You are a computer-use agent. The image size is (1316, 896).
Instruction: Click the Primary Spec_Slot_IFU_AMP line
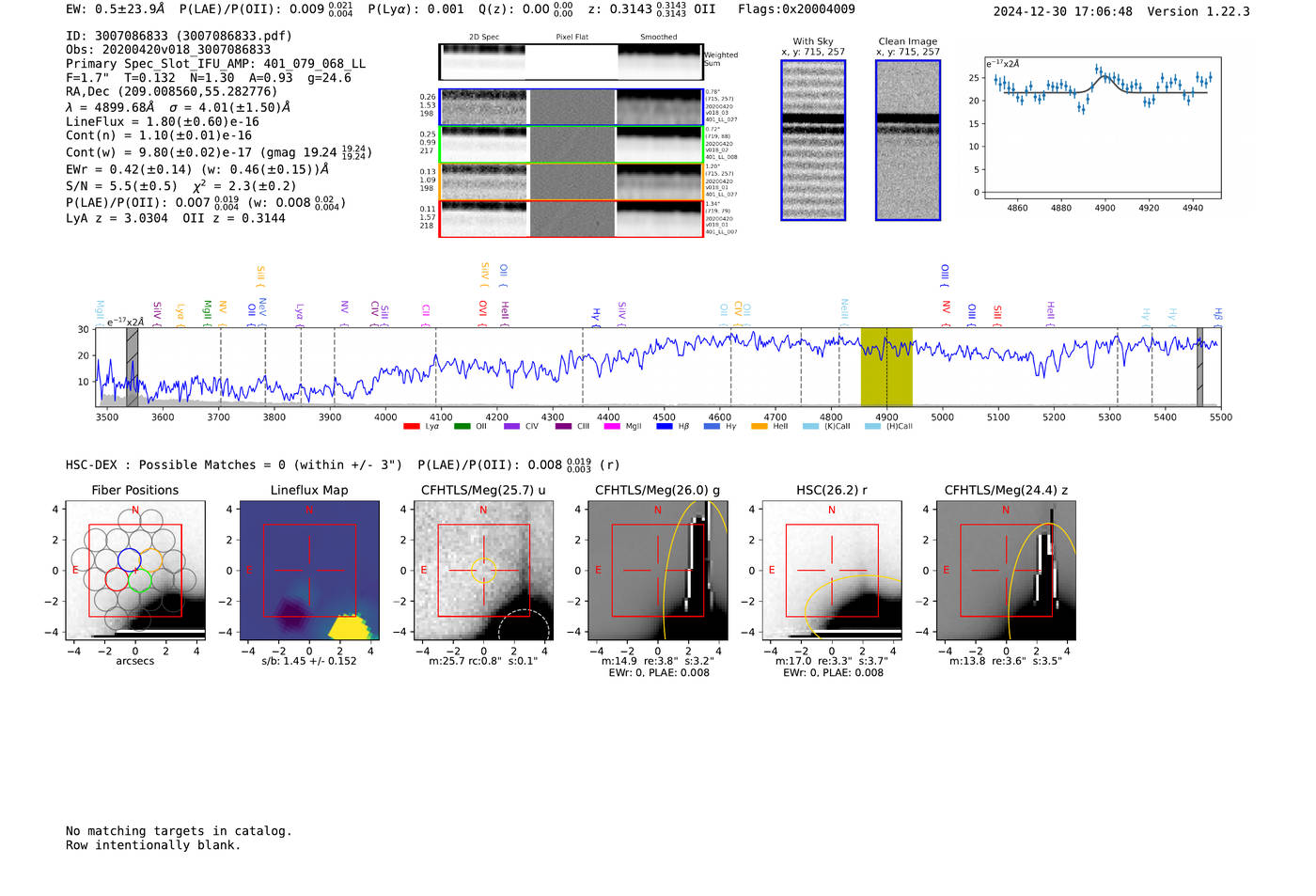click(x=216, y=64)
